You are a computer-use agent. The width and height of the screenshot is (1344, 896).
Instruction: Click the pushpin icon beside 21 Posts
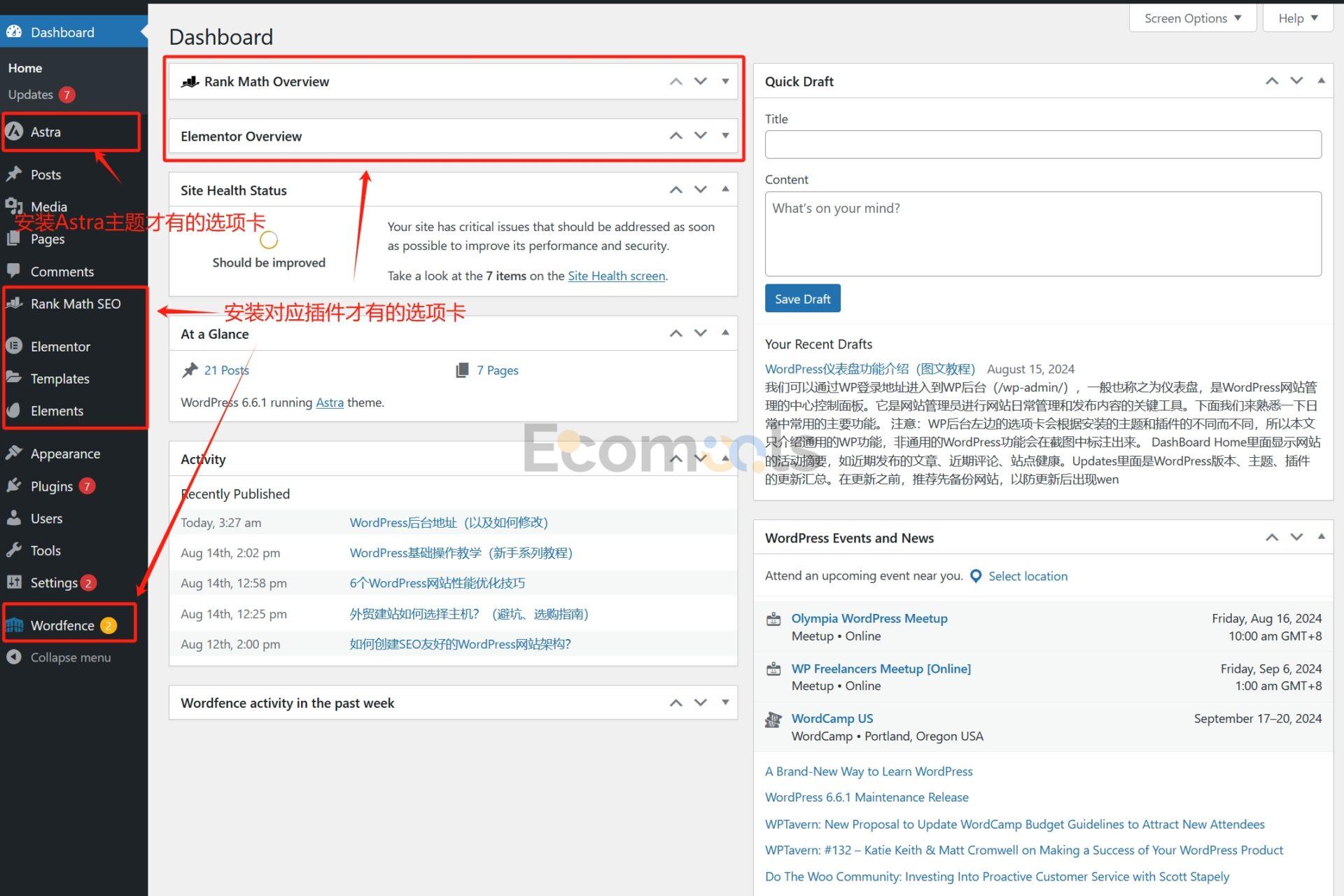[x=190, y=370]
